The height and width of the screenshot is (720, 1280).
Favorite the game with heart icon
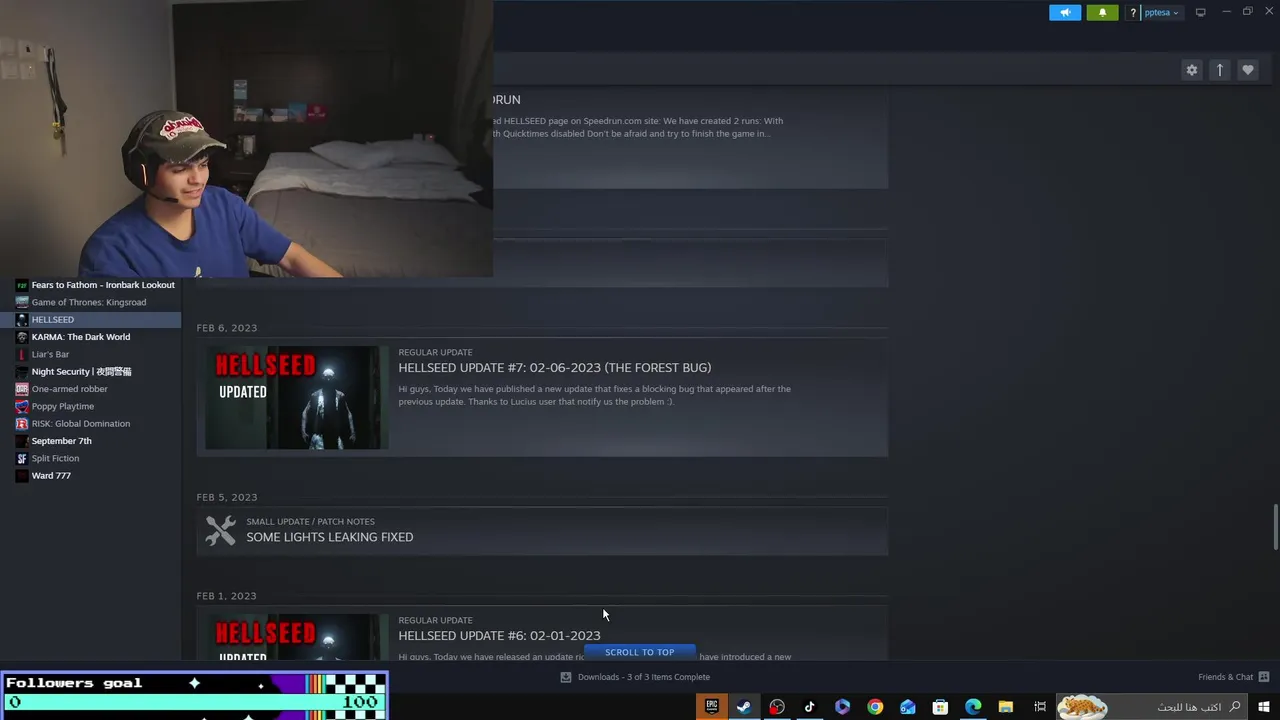tap(1247, 70)
